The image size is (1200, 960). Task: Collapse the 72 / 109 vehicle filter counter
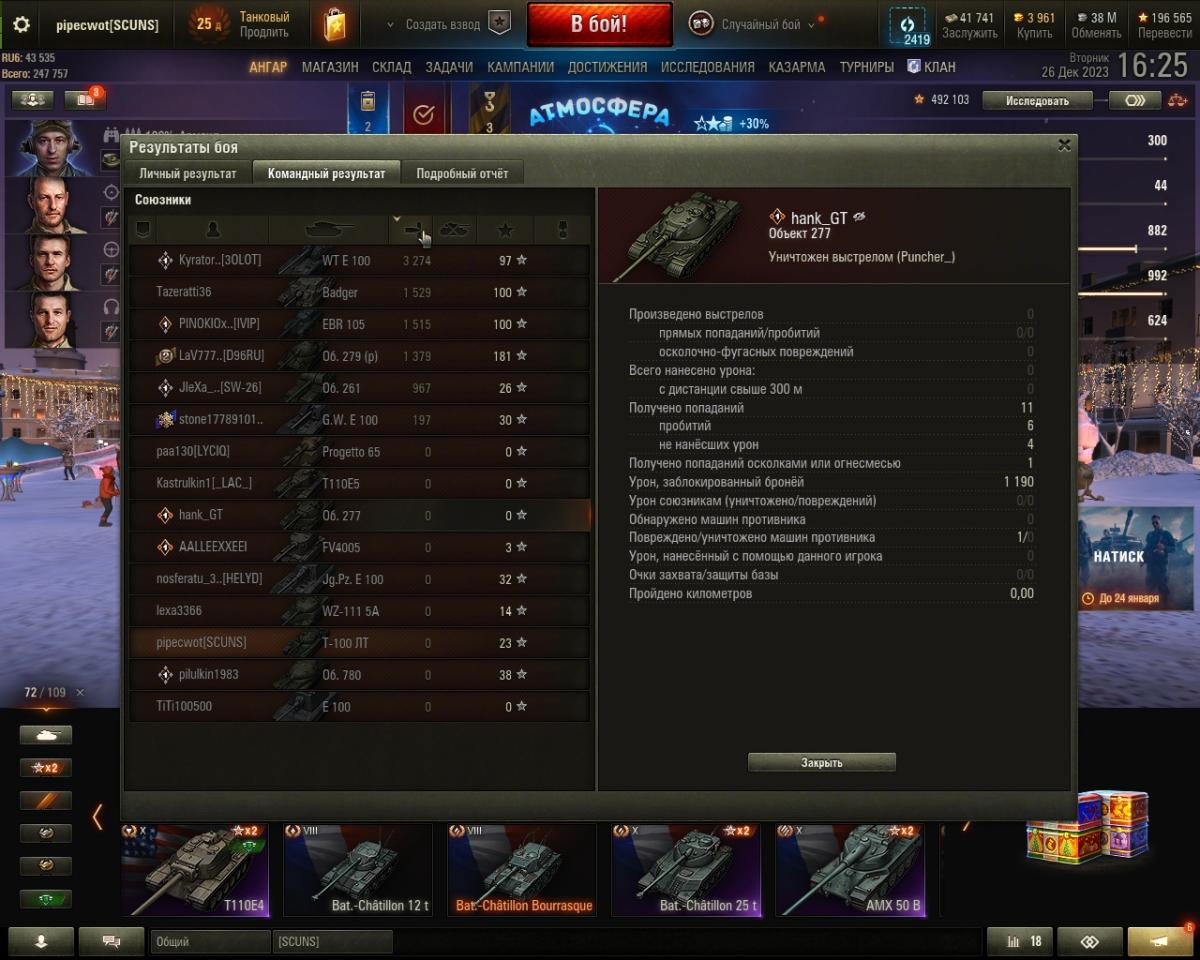(x=80, y=692)
